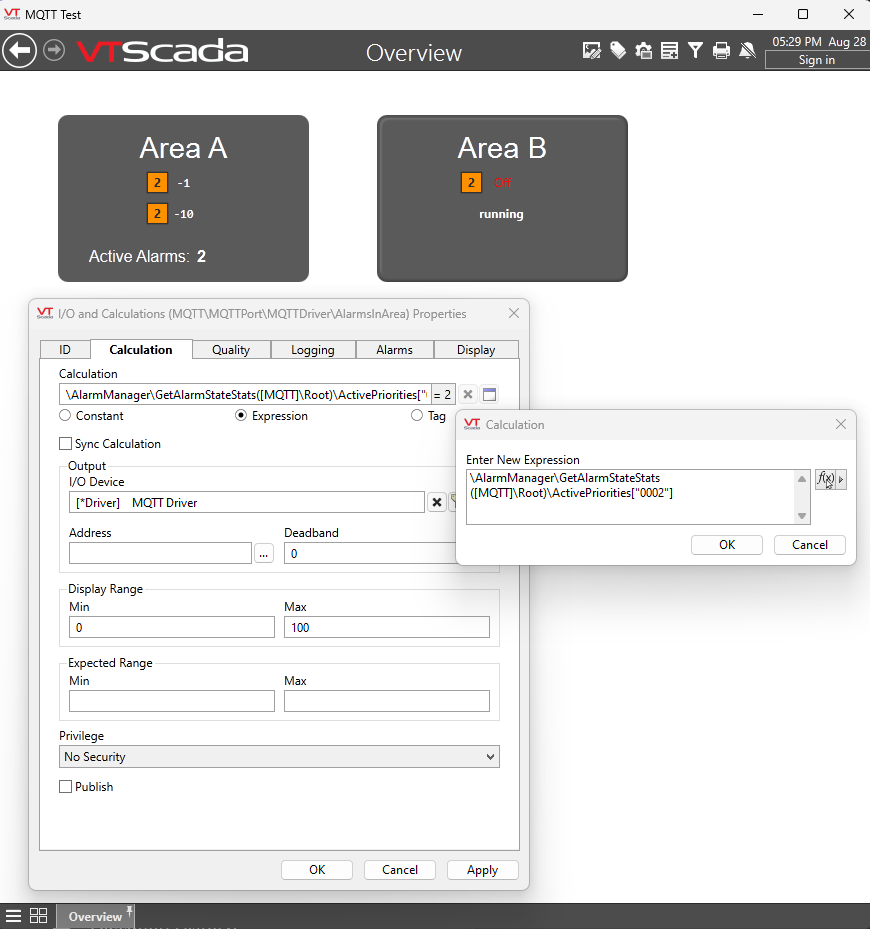Check the Publish checkbox
Image resolution: width=870 pixels, height=929 pixels.
click(66, 787)
